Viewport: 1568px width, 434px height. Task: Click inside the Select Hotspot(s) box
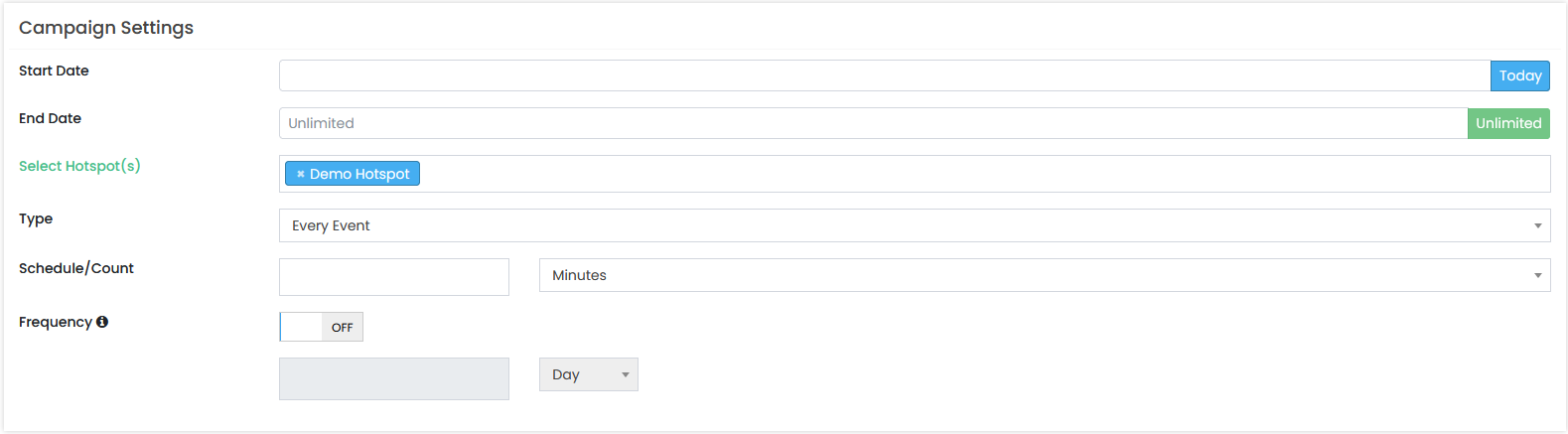[x=983, y=174]
